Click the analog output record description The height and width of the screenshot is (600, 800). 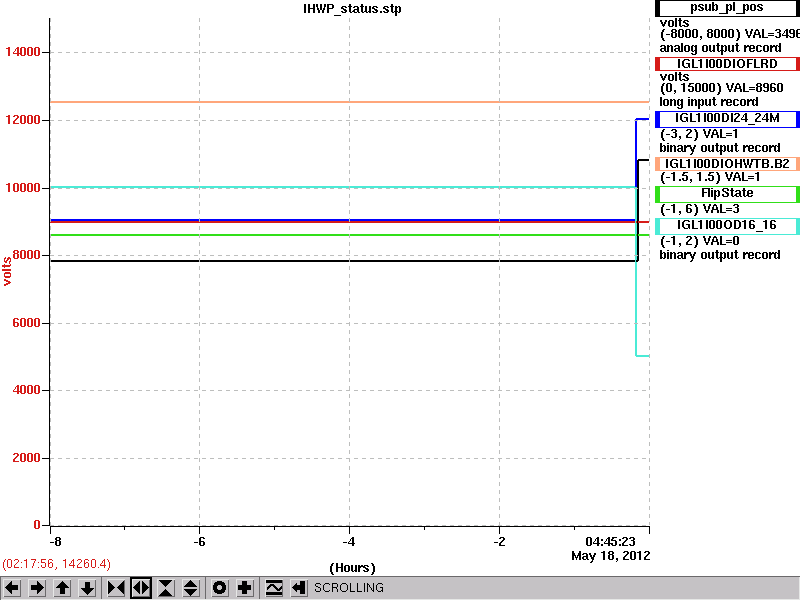(720, 48)
